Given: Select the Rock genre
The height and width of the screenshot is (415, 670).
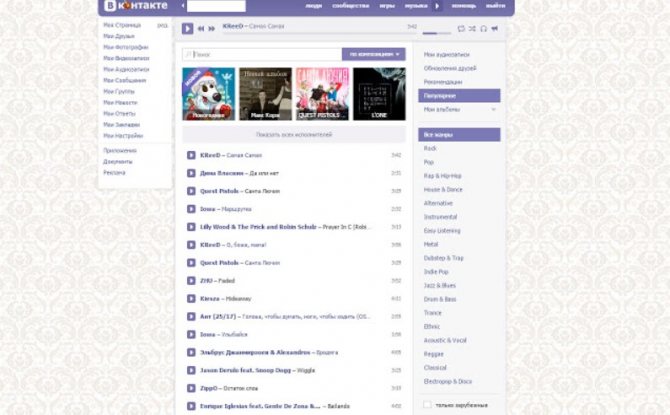Looking at the screenshot, I should (430, 148).
